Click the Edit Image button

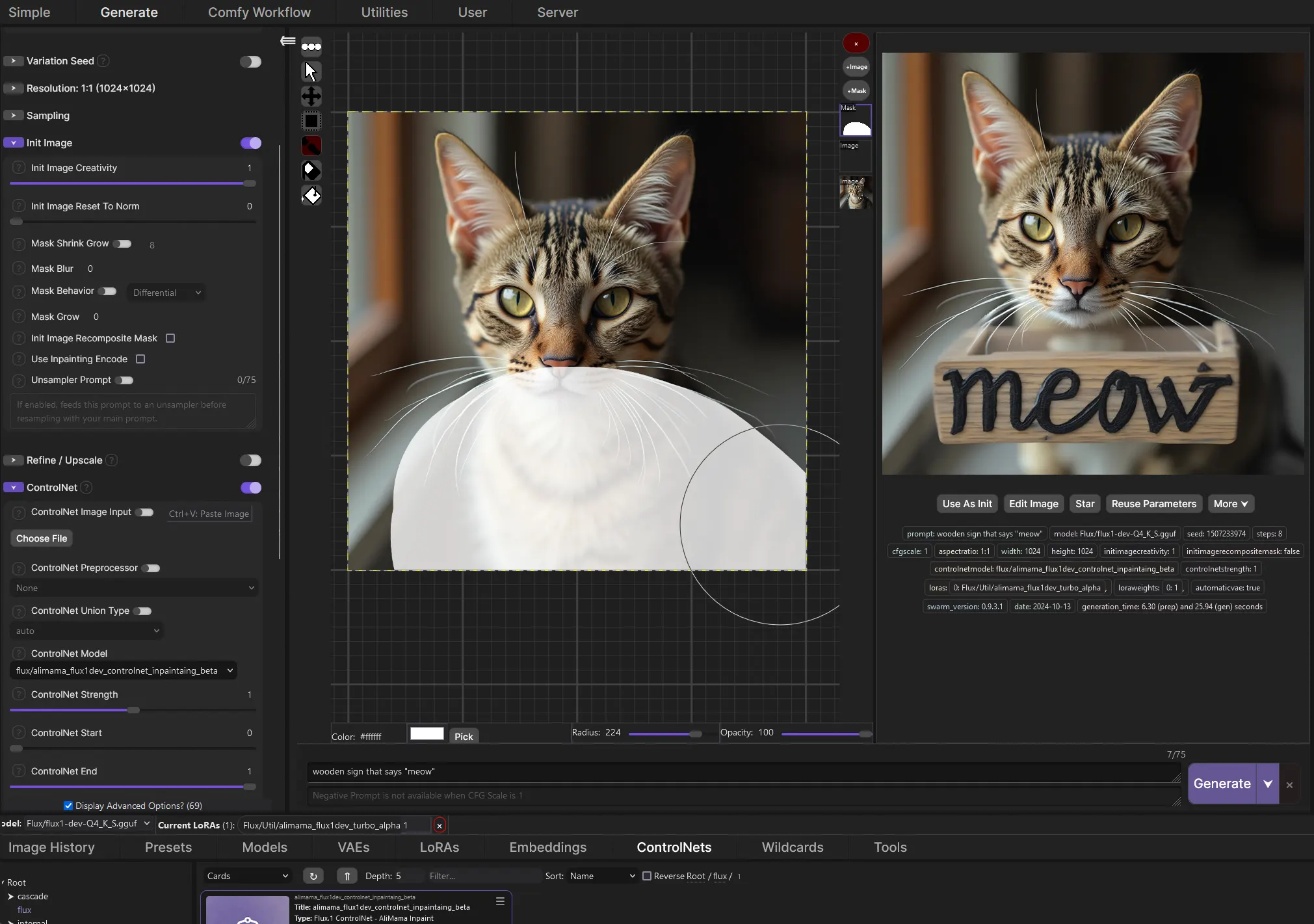pyautogui.click(x=1033, y=504)
